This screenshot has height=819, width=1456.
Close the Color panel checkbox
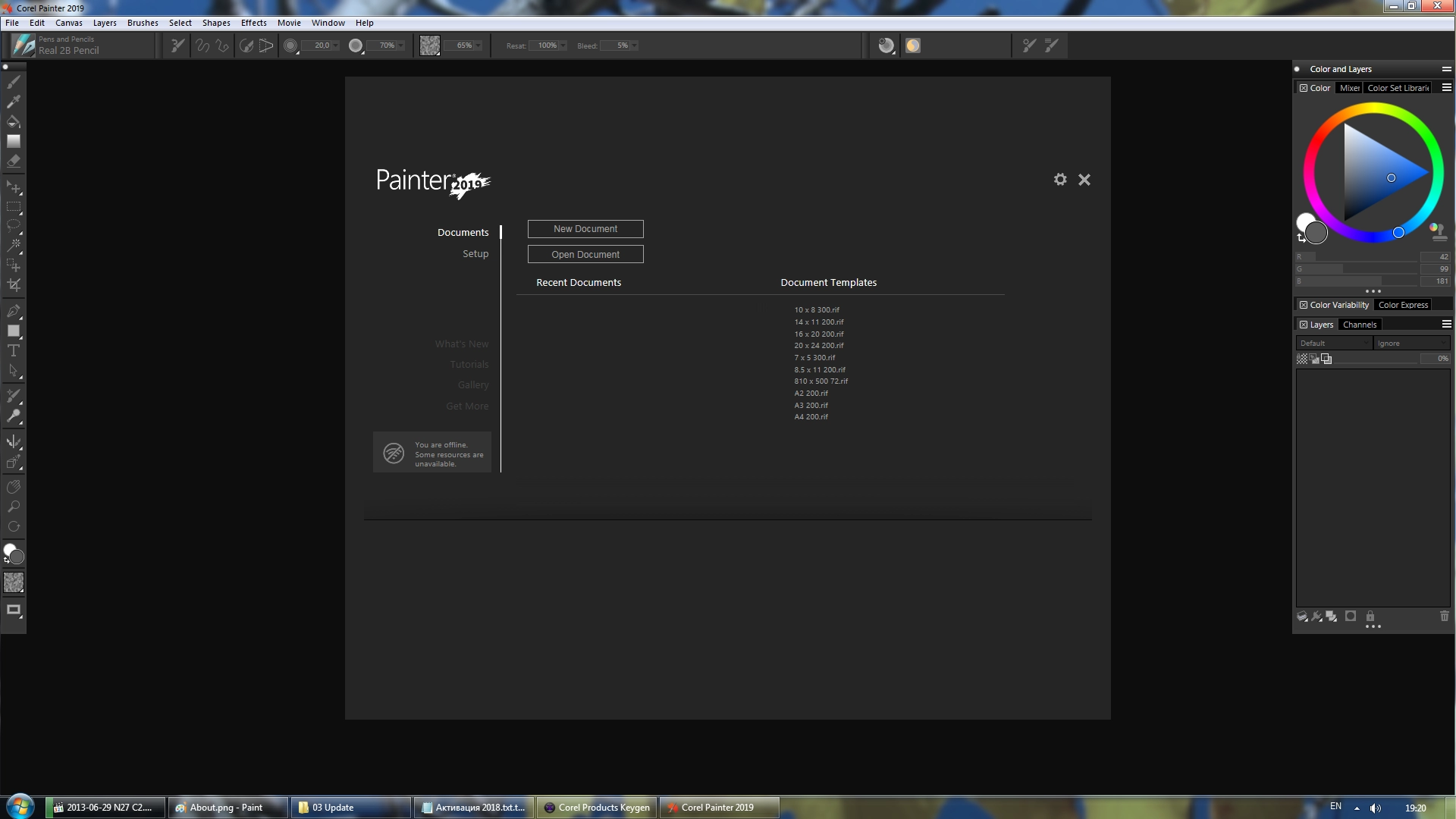(x=1304, y=88)
